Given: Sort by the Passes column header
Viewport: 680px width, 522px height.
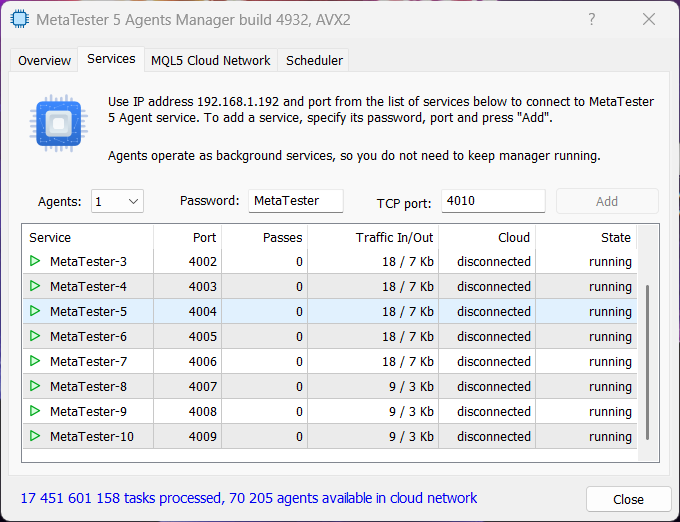Looking at the screenshot, I should click(265, 238).
